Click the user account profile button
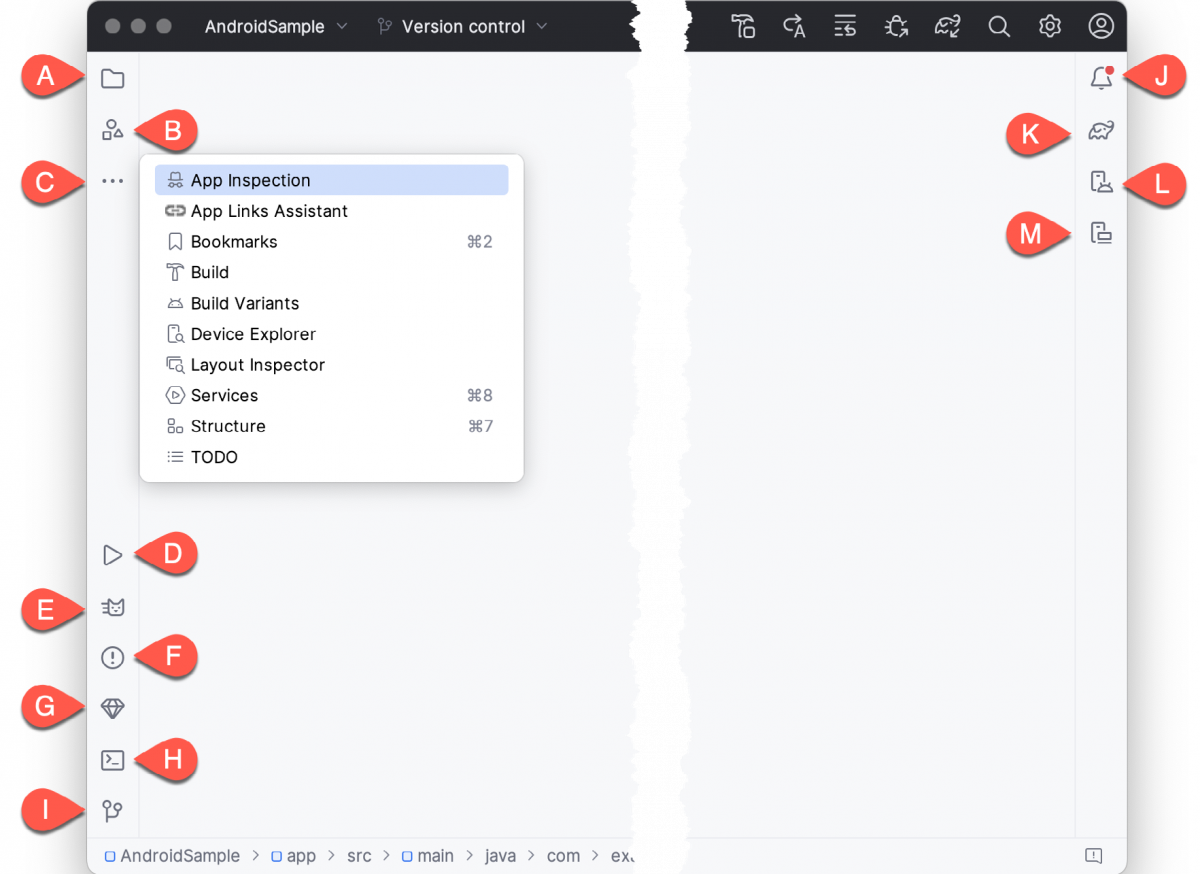 (x=1101, y=26)
